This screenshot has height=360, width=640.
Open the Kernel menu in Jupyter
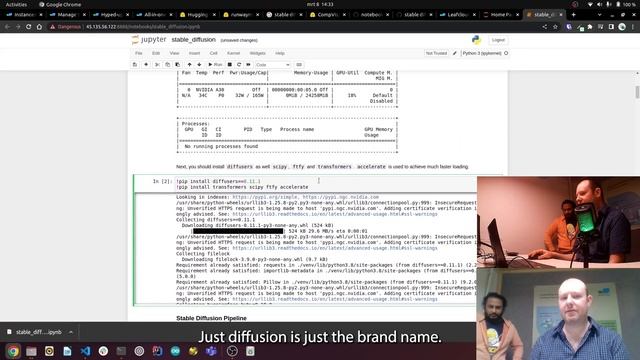coord(233,53)
